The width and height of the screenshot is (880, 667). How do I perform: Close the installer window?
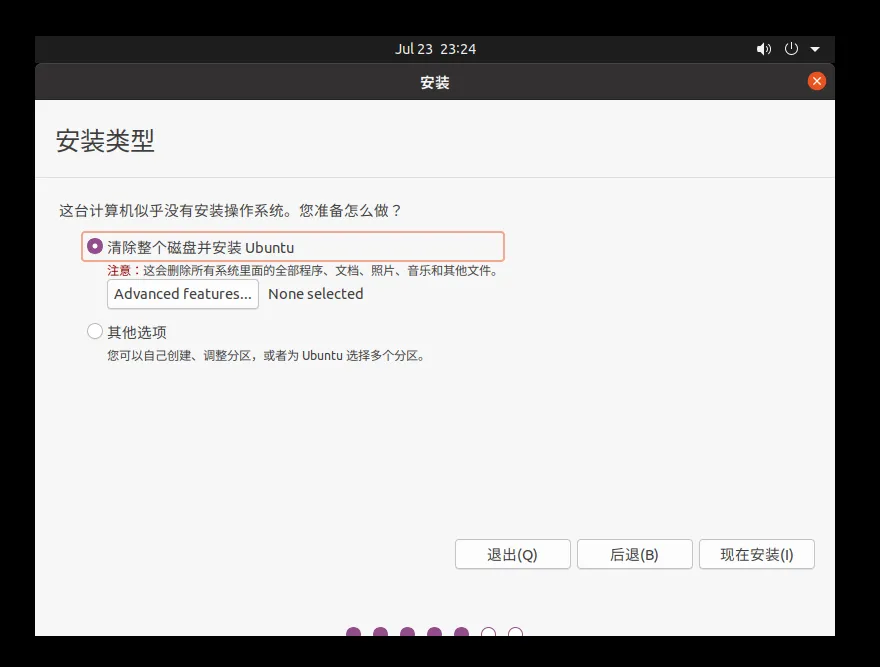(x=817, y=81)
